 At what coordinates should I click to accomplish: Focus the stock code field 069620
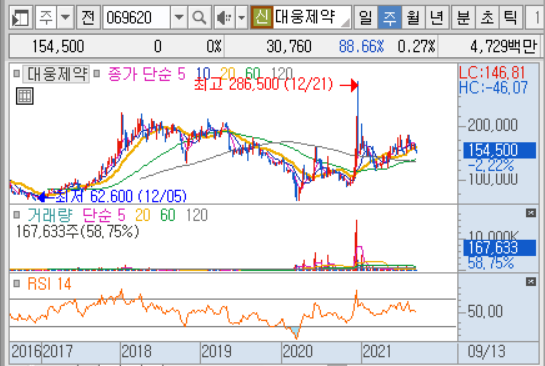coord(136,17)
